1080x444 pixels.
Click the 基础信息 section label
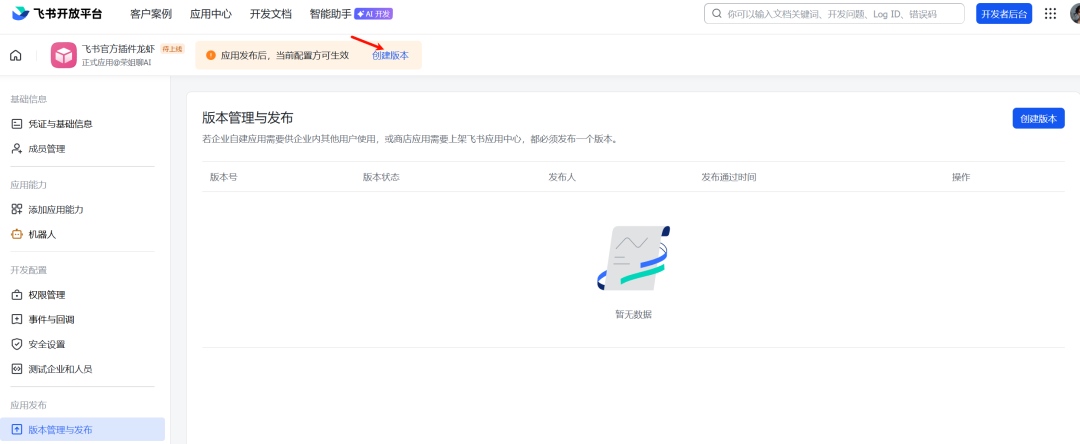tap(28, 99)
